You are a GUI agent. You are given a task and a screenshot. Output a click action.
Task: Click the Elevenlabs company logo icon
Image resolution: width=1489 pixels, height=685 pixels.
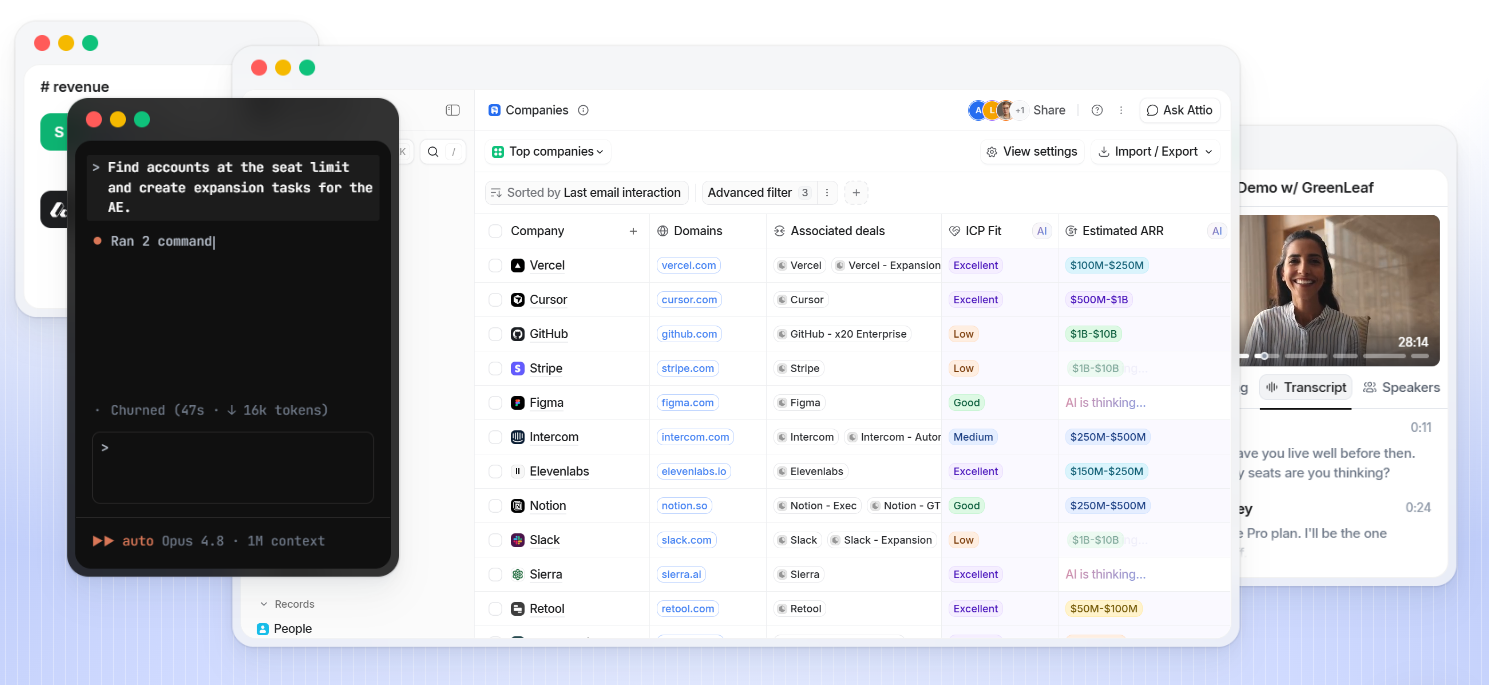click(x=518, y=471)
